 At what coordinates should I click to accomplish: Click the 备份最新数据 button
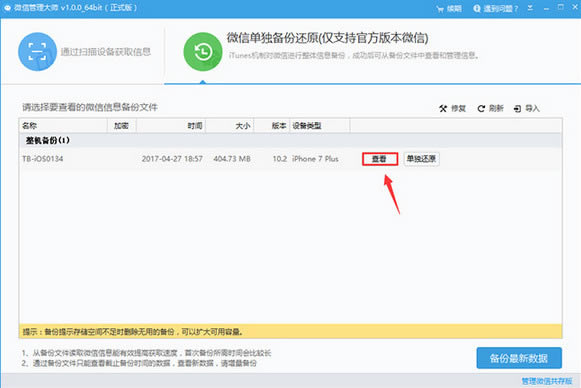coord(519,358)
